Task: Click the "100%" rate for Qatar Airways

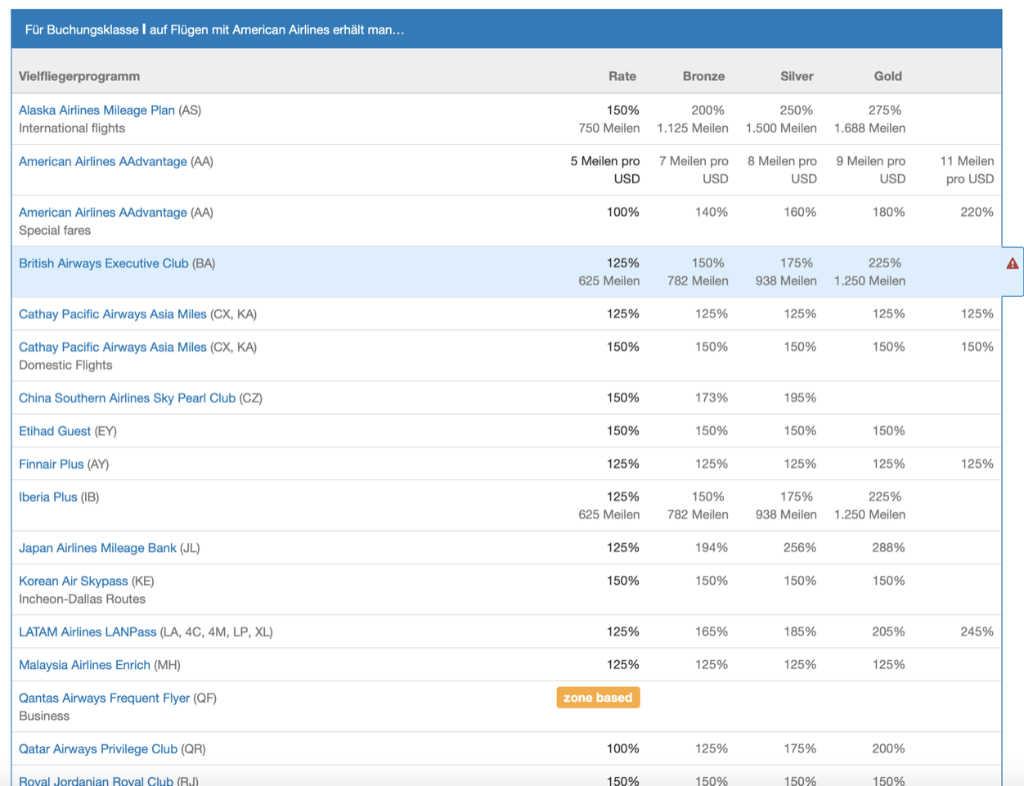Action: [623, 749]
